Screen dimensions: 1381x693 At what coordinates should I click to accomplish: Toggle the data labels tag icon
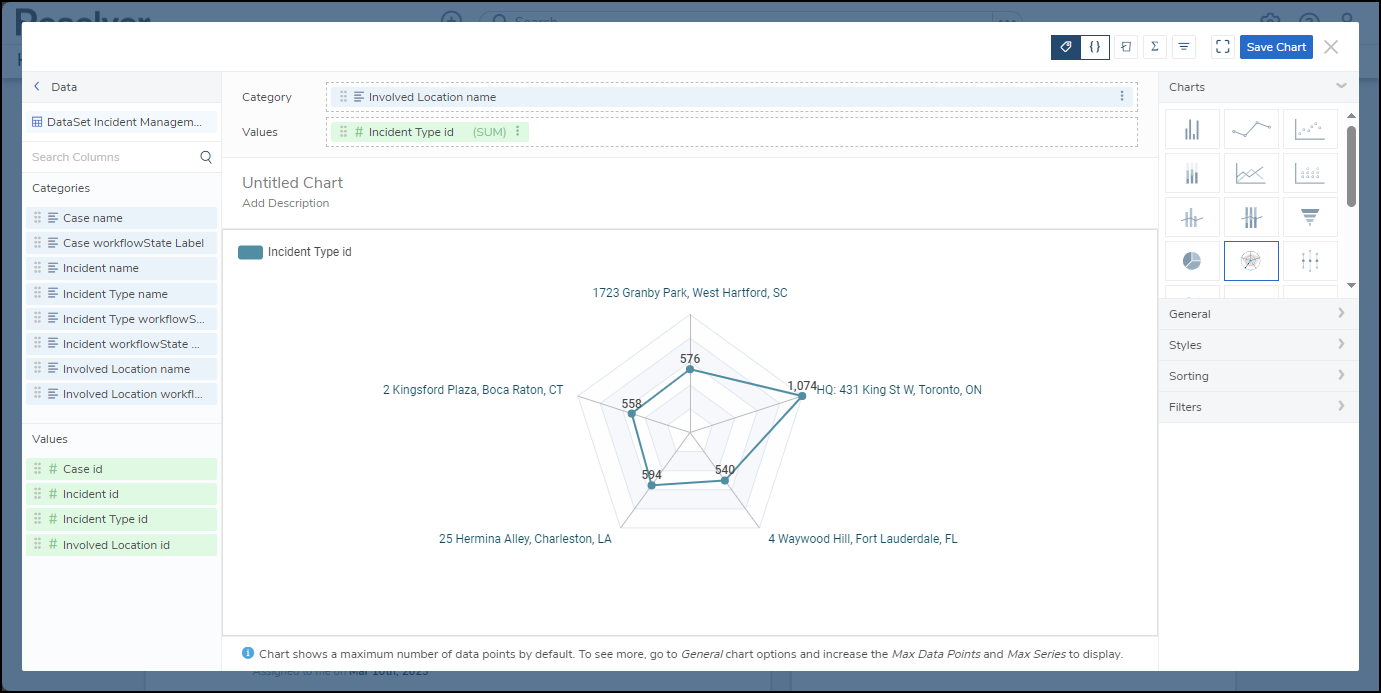(x=1066, y=47)
